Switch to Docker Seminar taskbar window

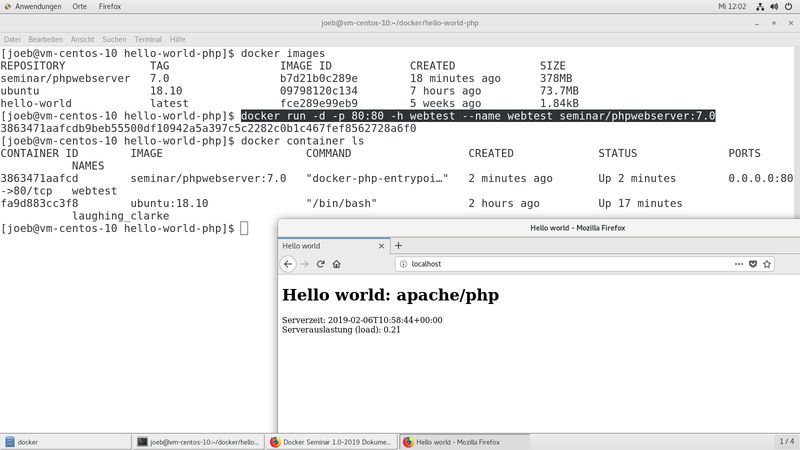click(x=331, y=441)
